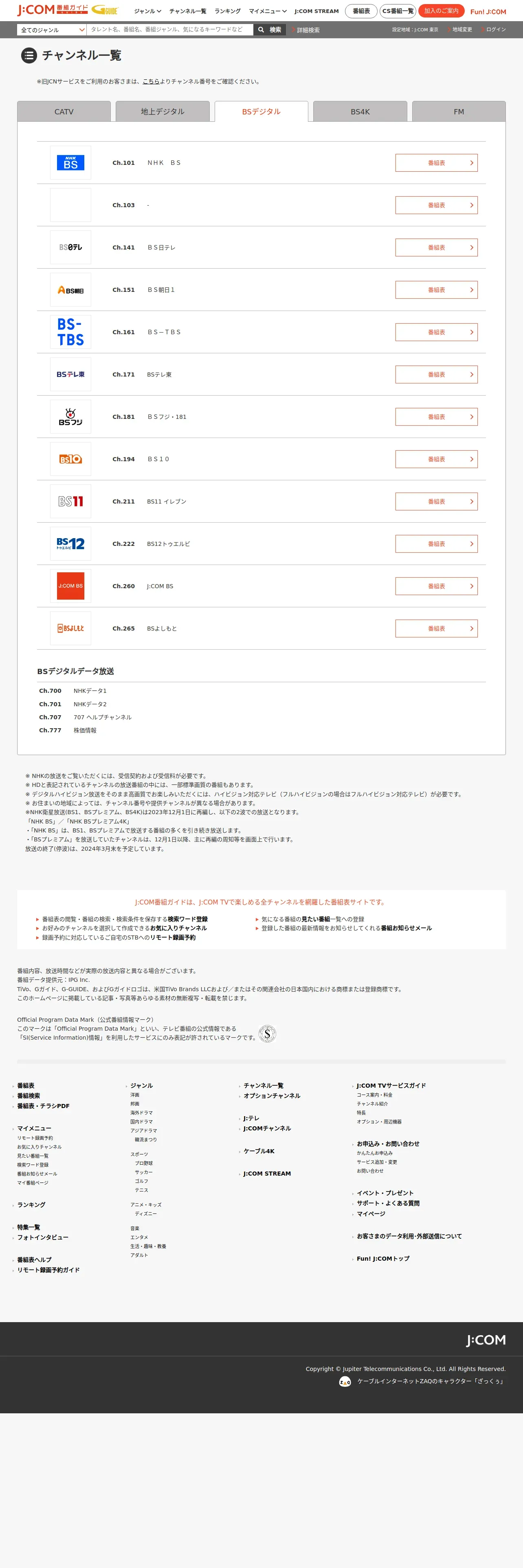Click the 番組表 pill button in header
Image resolution: width=523 pixels, height=1568 pixels.
361,11
